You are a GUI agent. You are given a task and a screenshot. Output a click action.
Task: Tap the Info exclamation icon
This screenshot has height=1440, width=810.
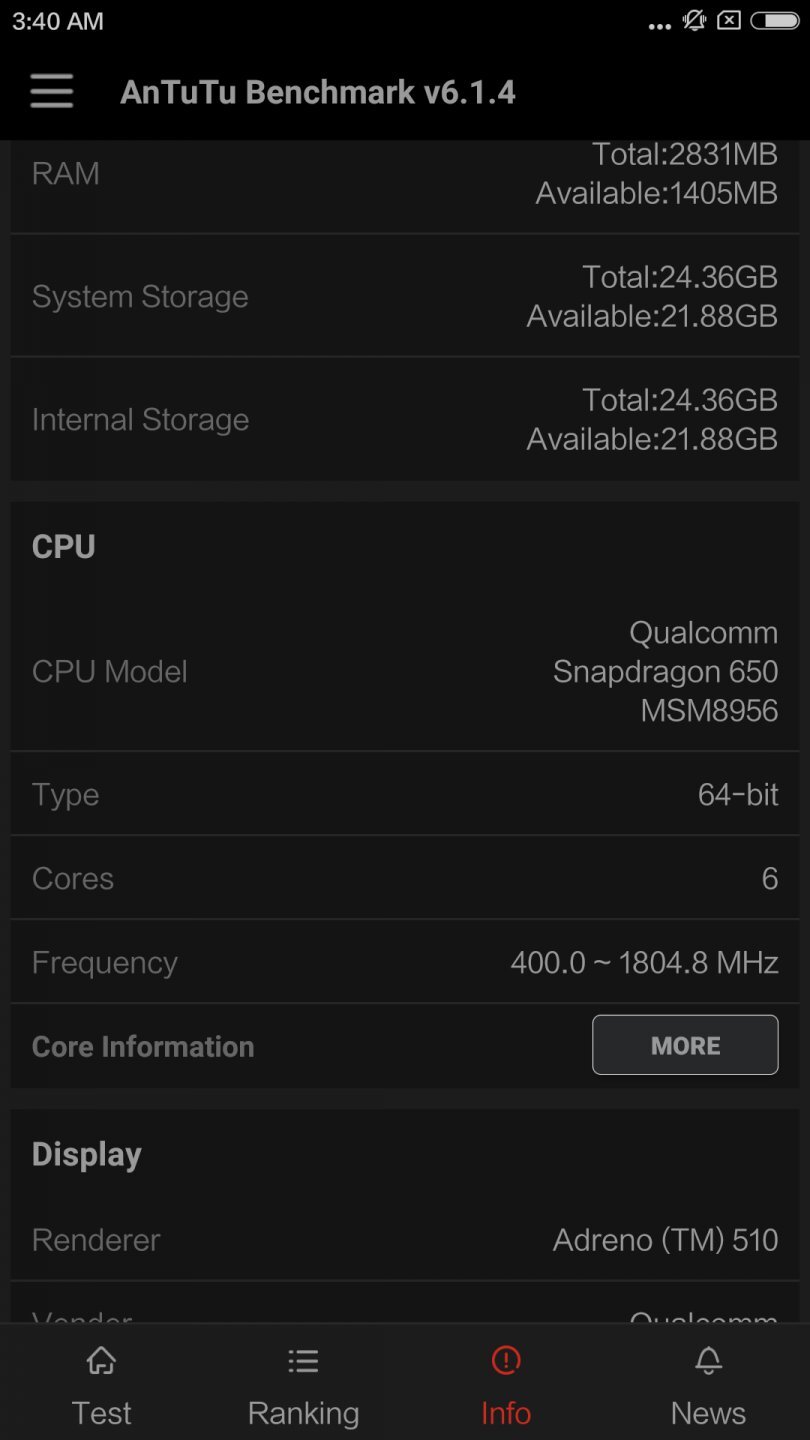[505, 1361]
